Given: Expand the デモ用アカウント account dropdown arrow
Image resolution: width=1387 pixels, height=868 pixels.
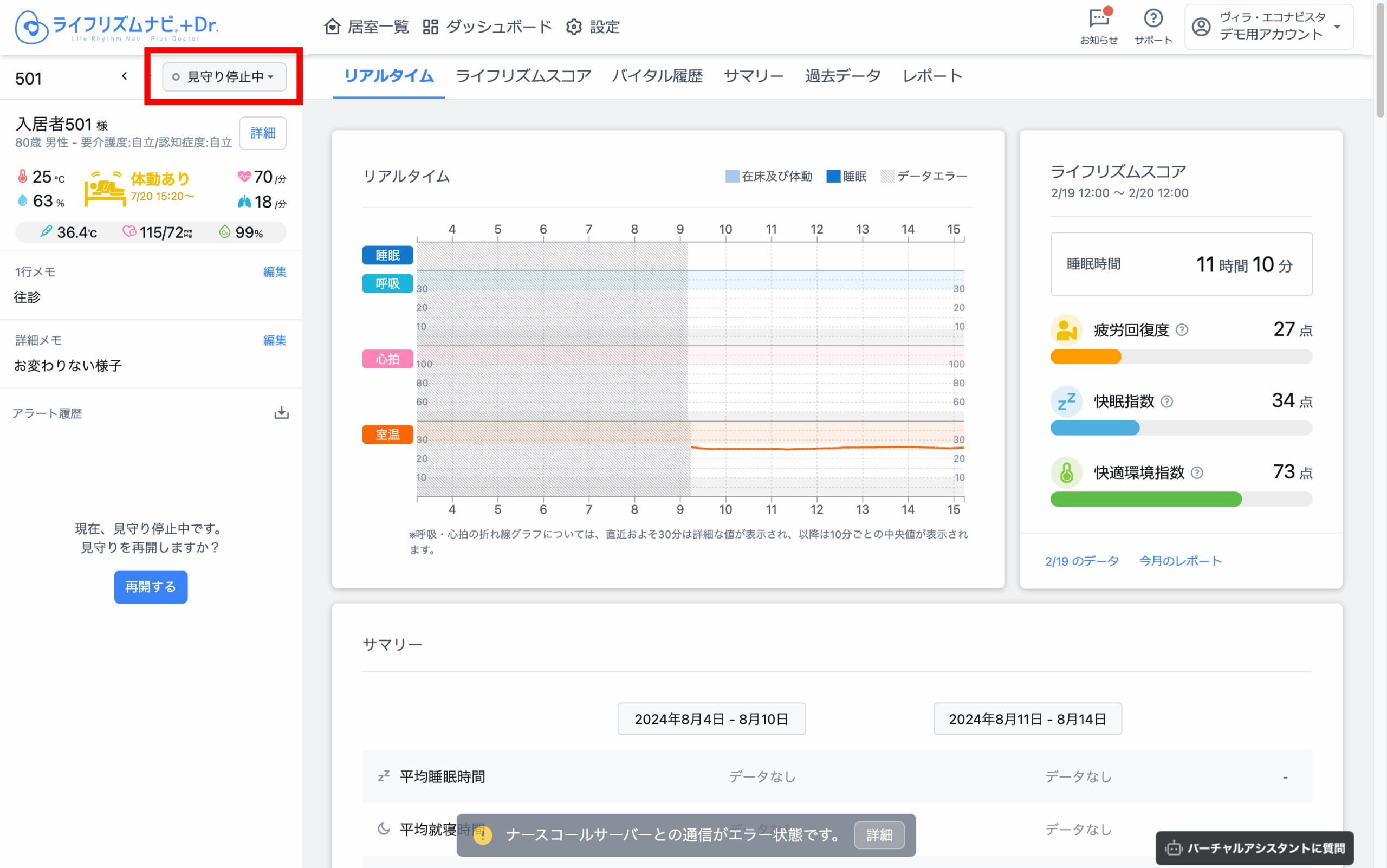Looking at the screenshot, I should [1337, 27].
